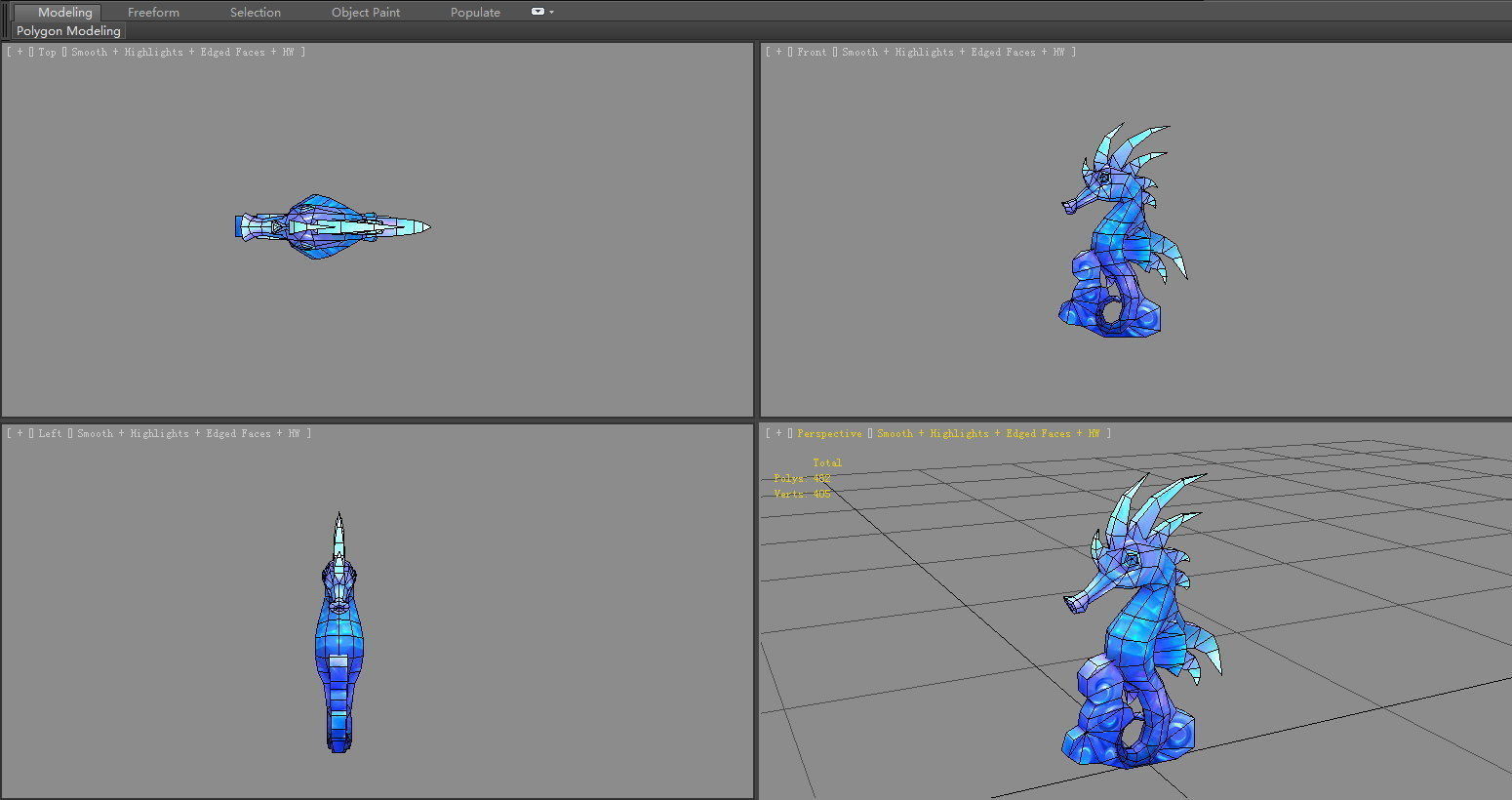Open the Selection ribbon tab
The image size is (1512, 800).
click(256, 13)
